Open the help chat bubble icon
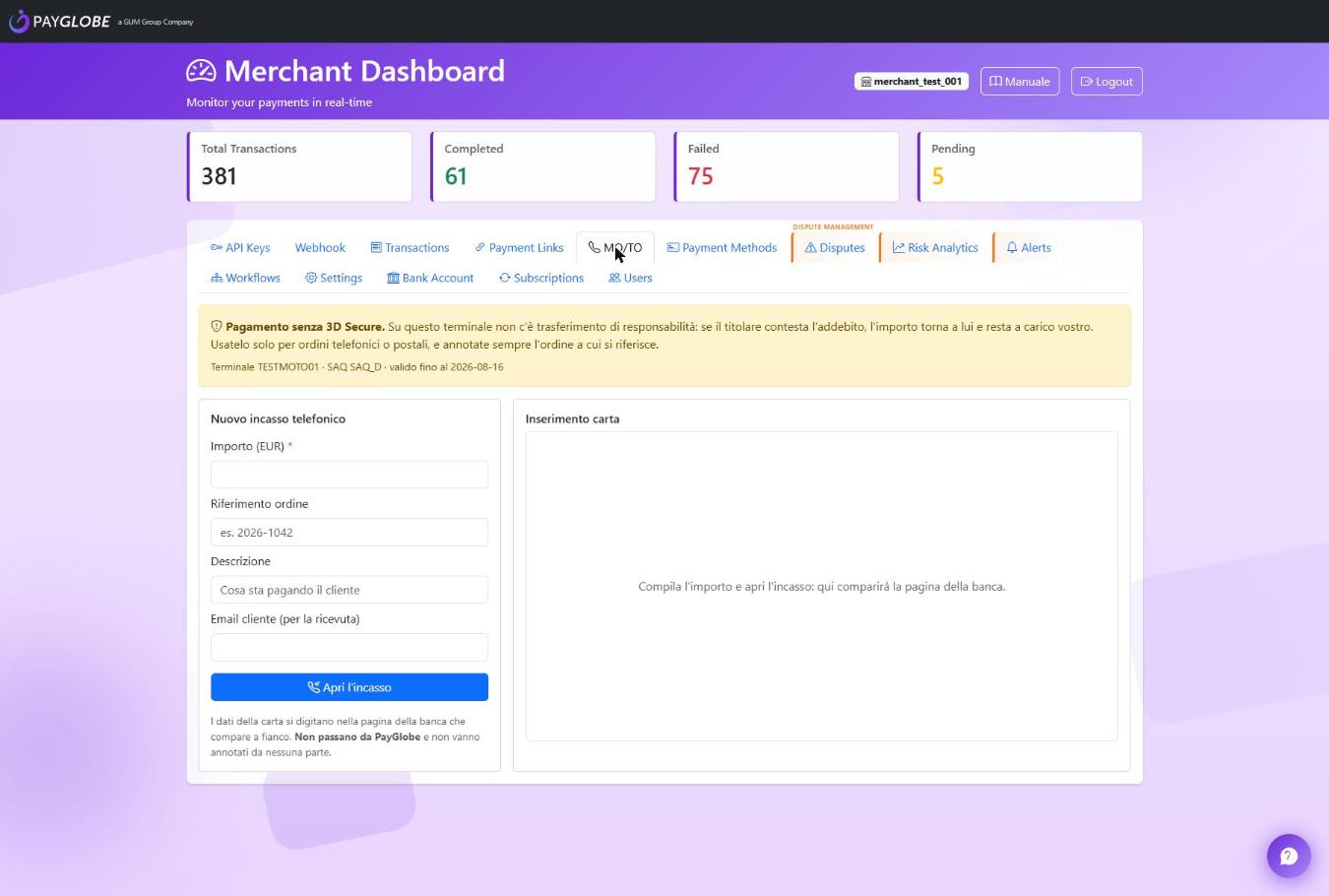The height and width of the screenshot is (896, 1329). pos(1288,856)
